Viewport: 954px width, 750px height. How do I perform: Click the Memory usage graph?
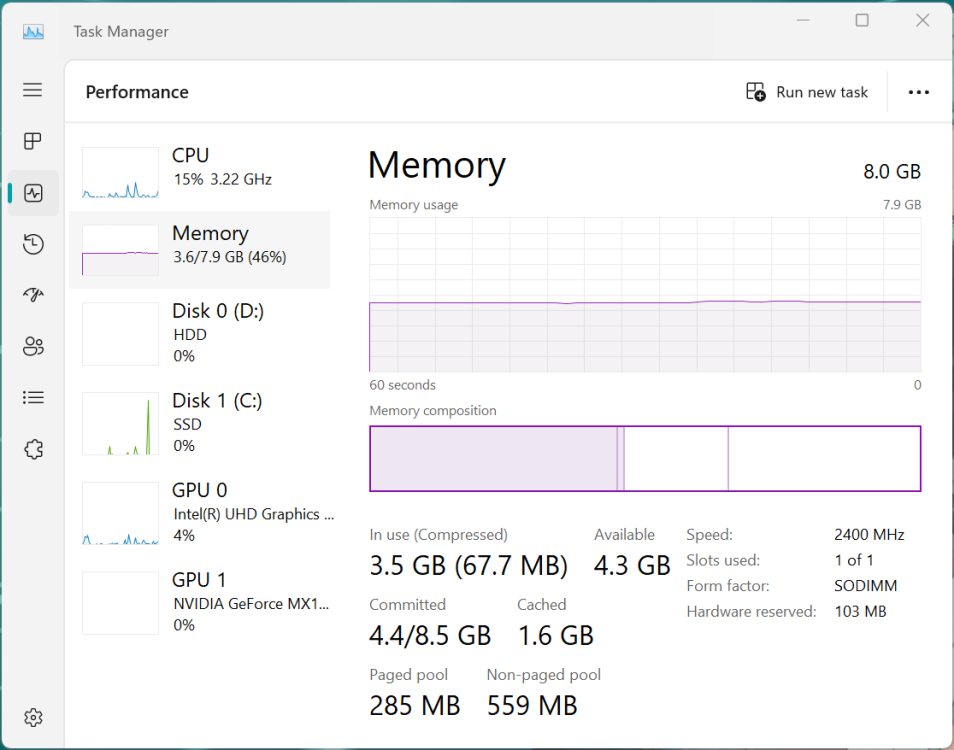[645, 295]
